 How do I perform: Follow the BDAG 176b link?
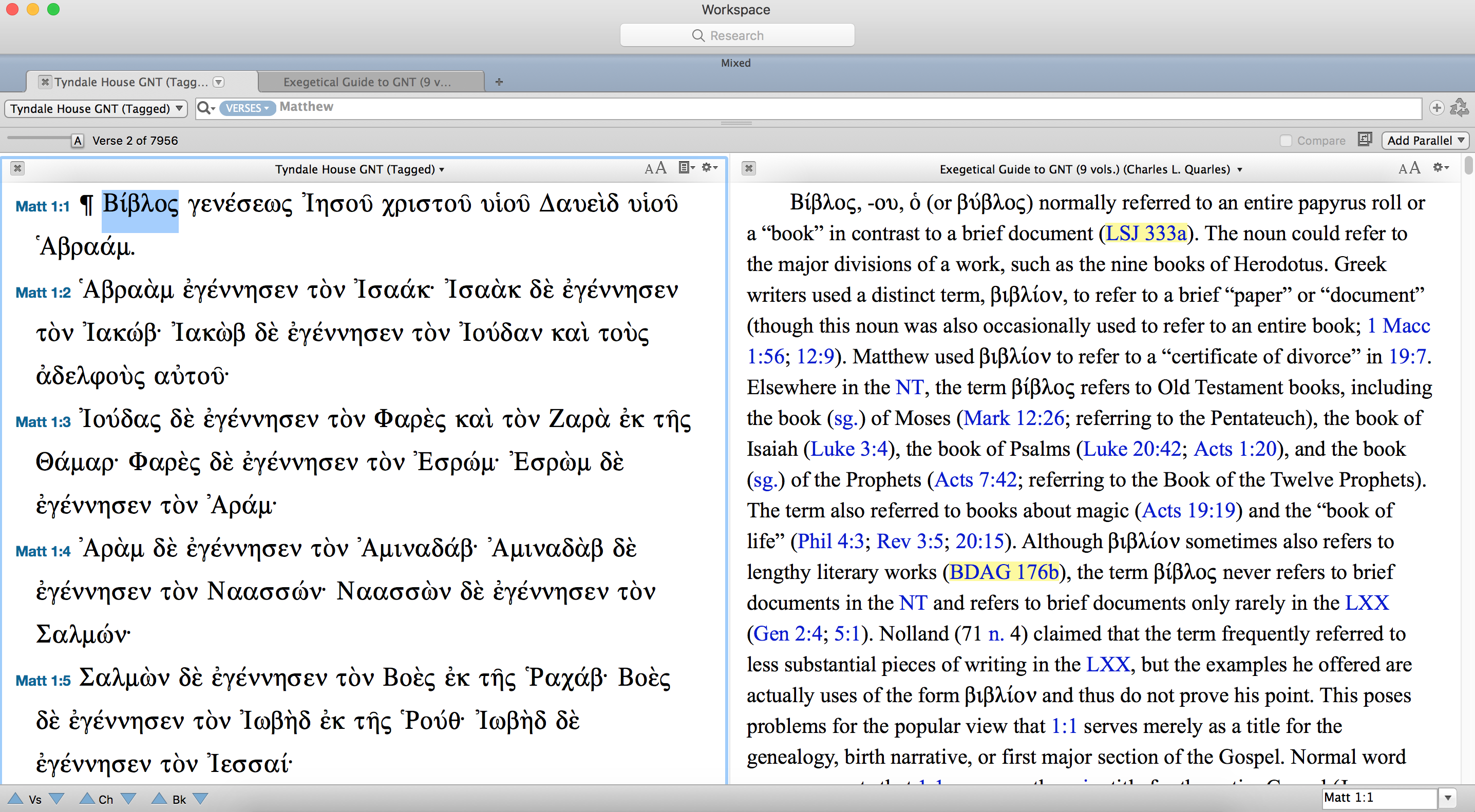click(x=1003, y=572)
